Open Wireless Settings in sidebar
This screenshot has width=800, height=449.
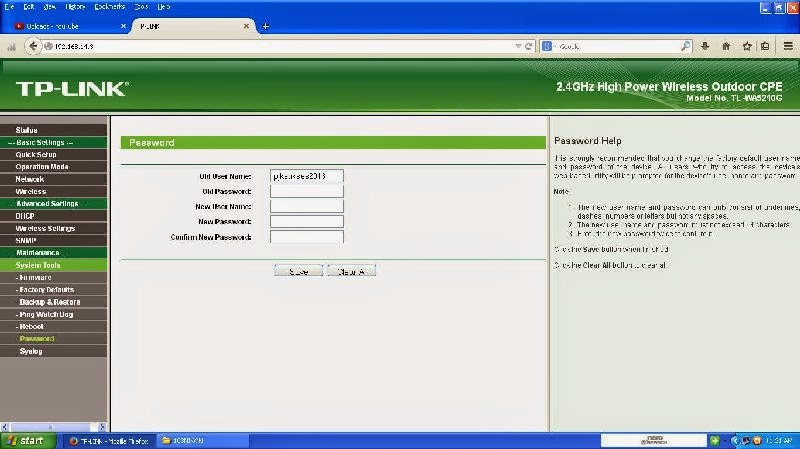[x=54, y=228]
